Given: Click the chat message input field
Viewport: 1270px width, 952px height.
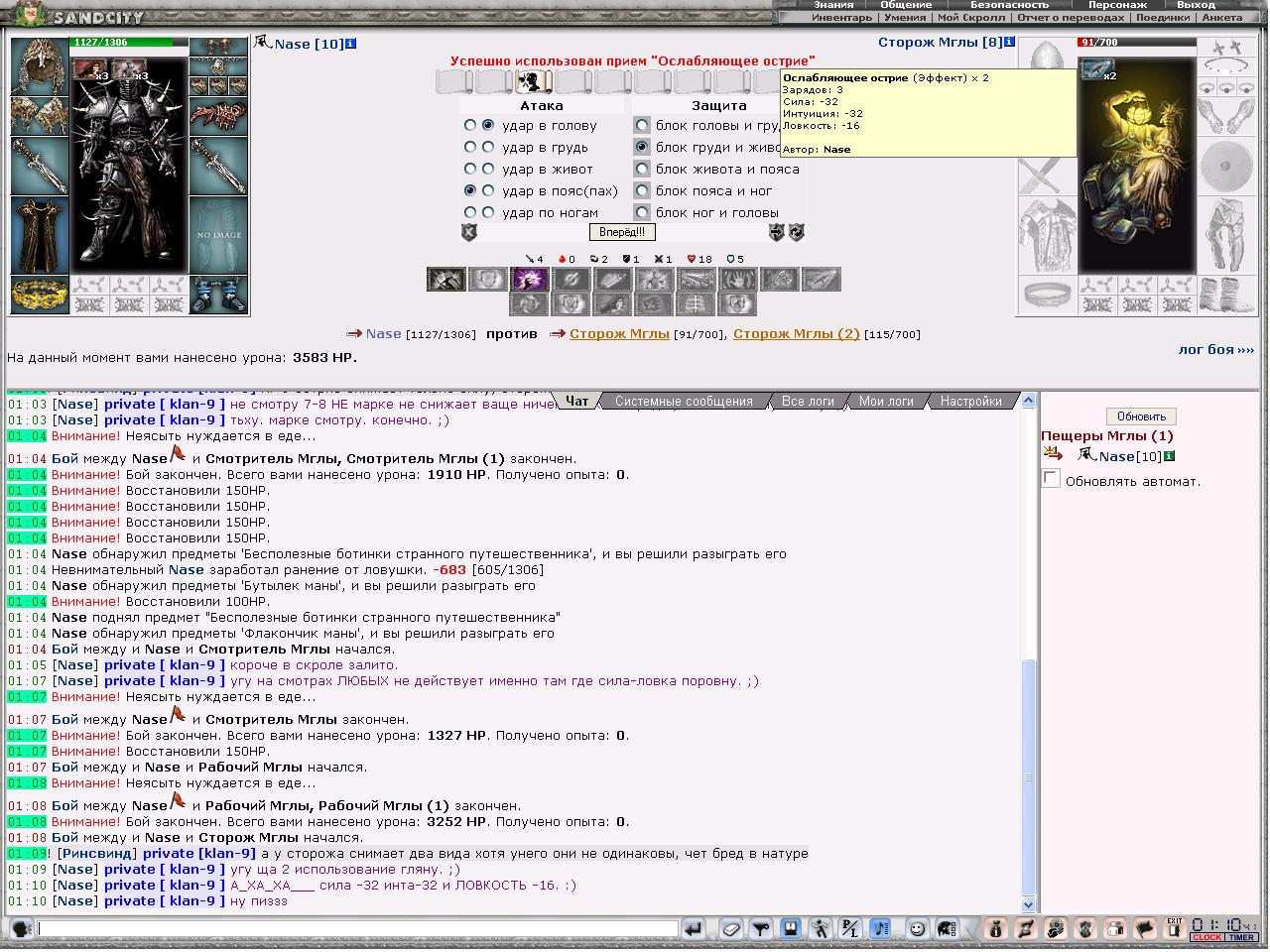Looking at the screenshot, I should 358,929.
